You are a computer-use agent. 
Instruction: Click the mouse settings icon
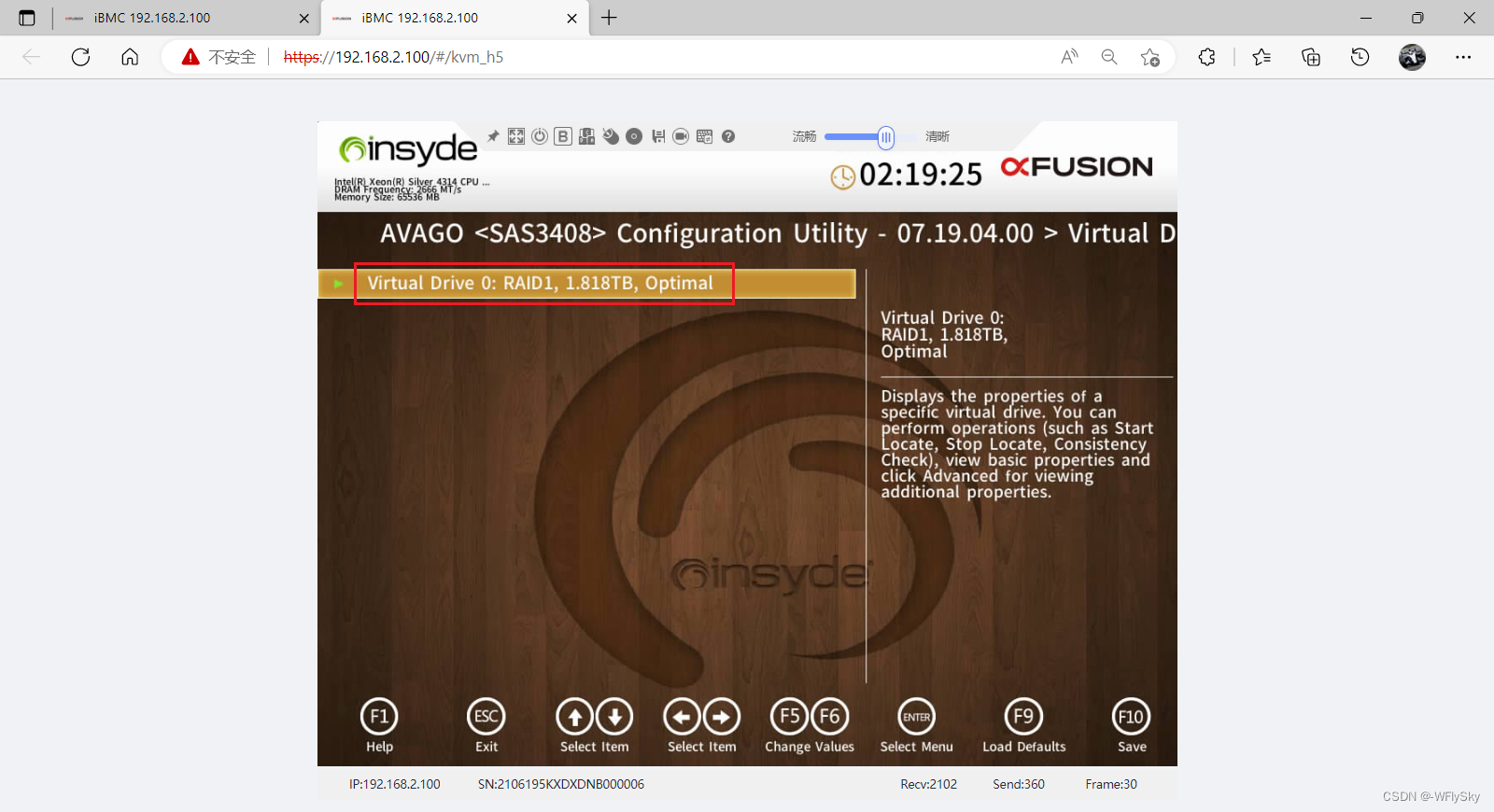point(611,136)
